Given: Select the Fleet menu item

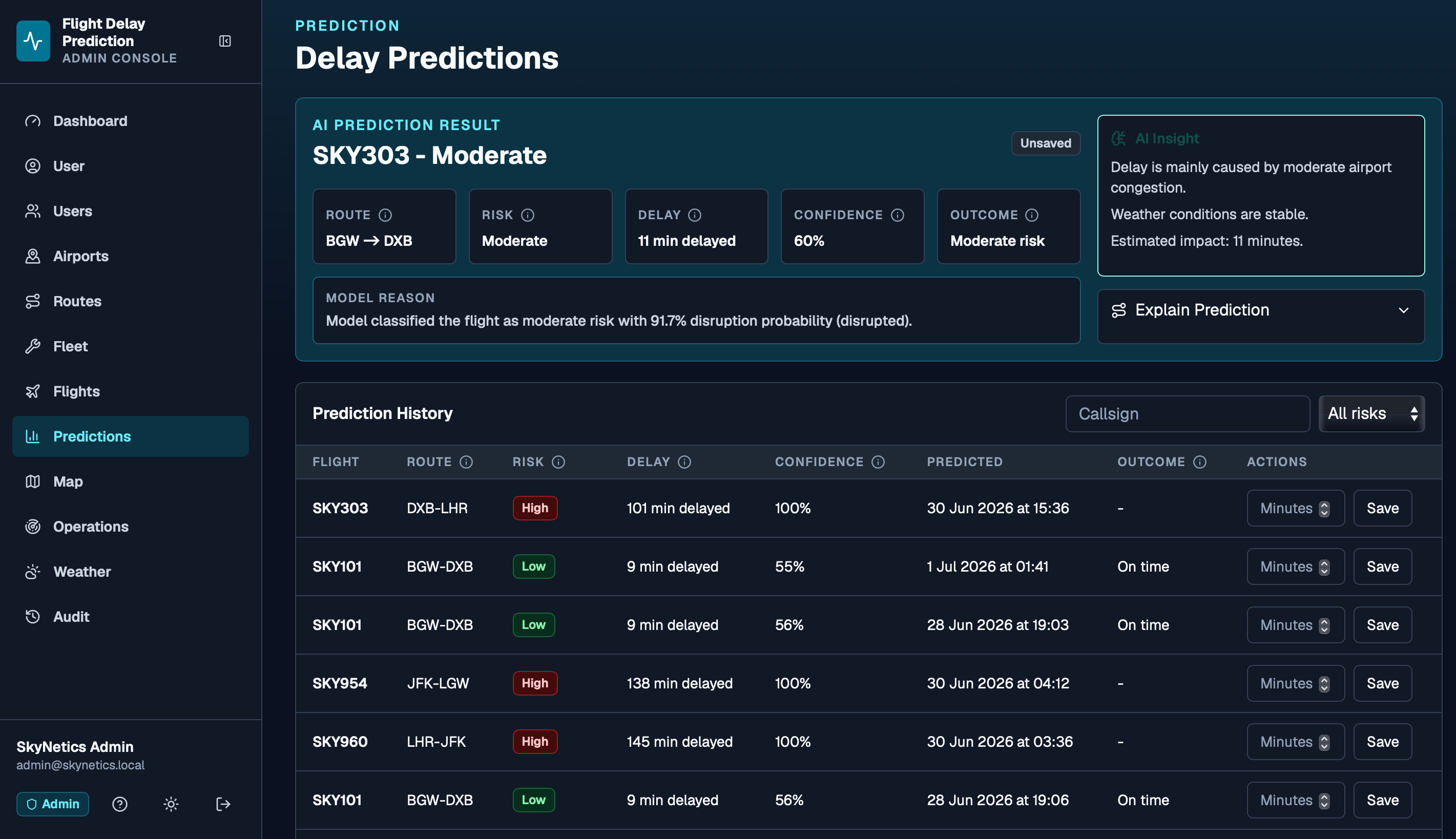Looking at the screenshot, I should point(130,346).
